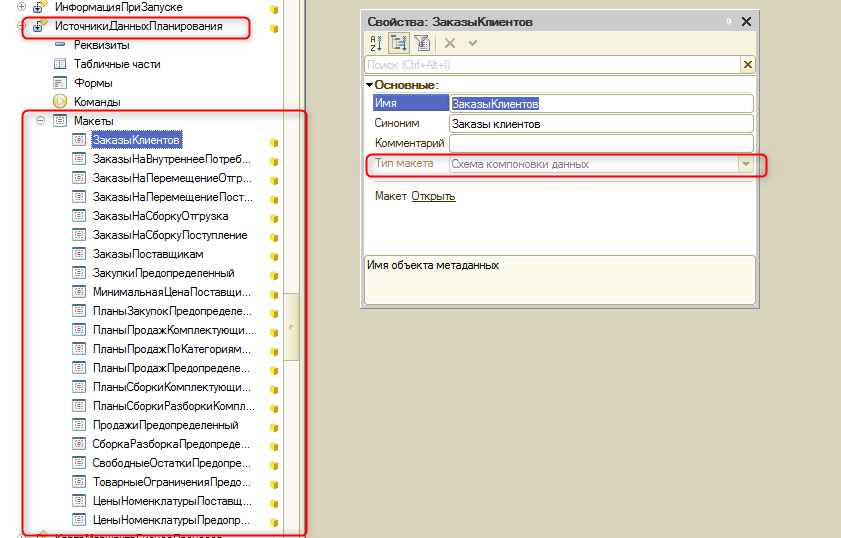Toggle the group by categories icon
Screen dimensions: 841x538
(x=399, y=43)
